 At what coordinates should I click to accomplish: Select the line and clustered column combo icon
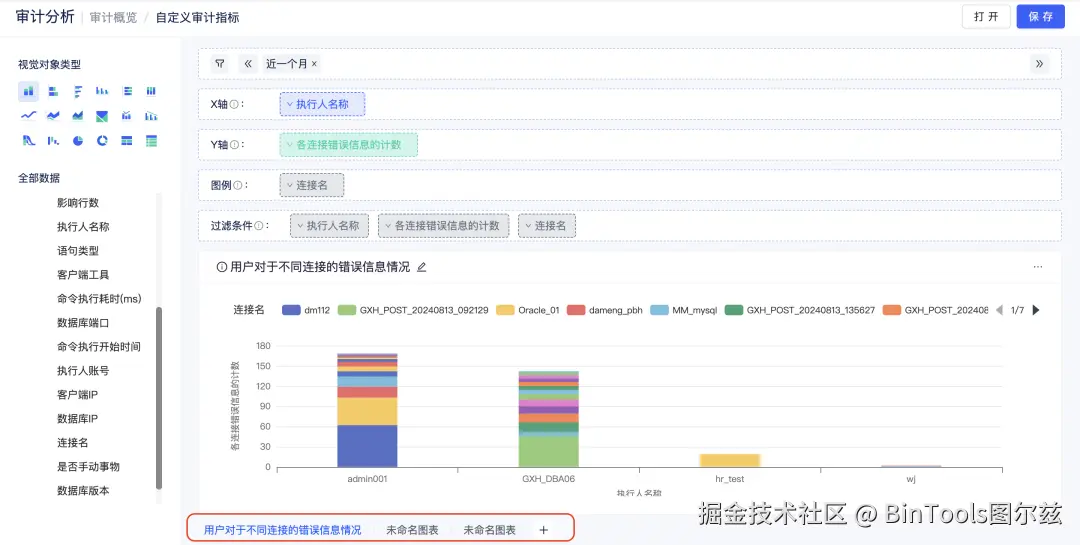151,116
